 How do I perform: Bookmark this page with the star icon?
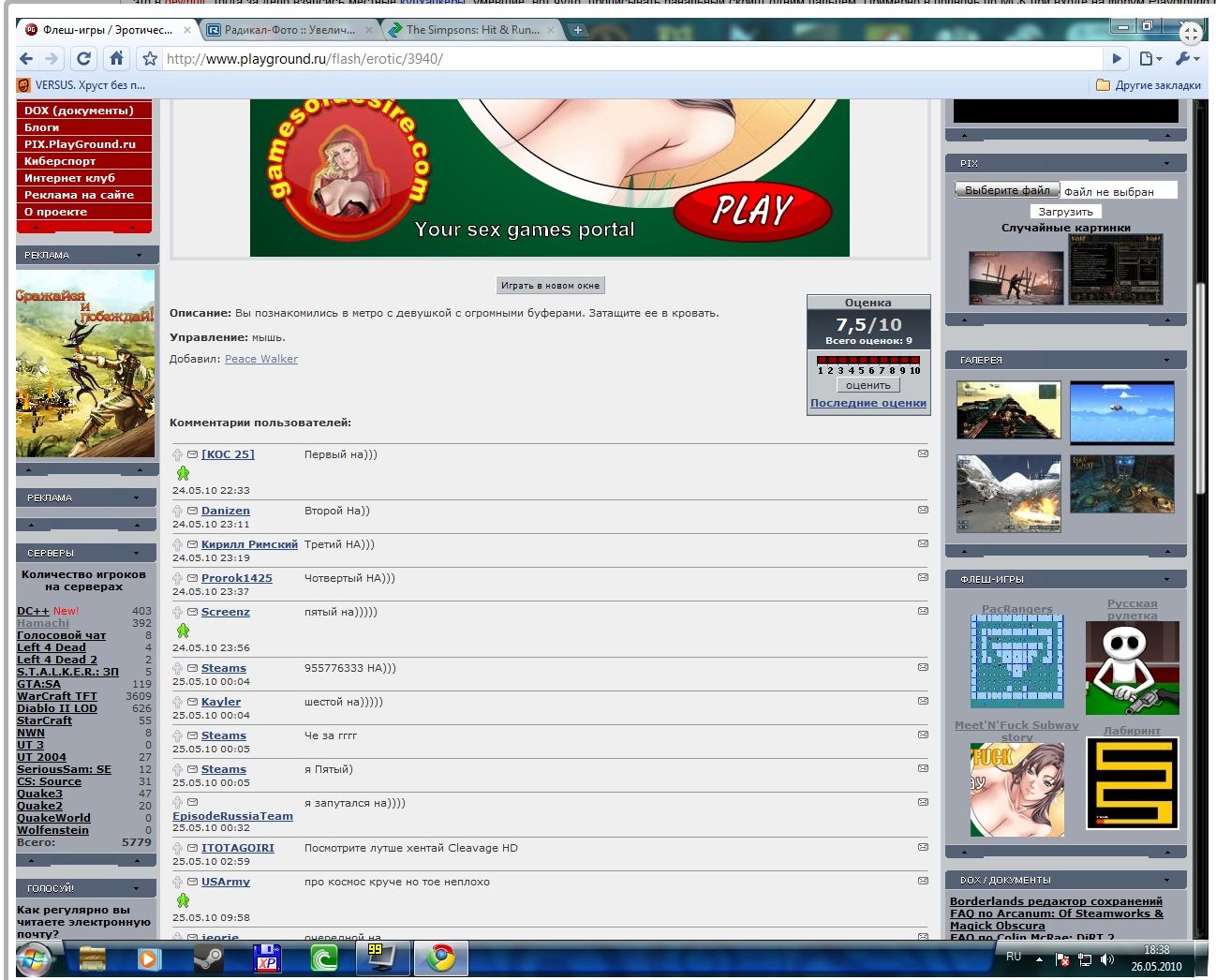click(x=149, y=59)
